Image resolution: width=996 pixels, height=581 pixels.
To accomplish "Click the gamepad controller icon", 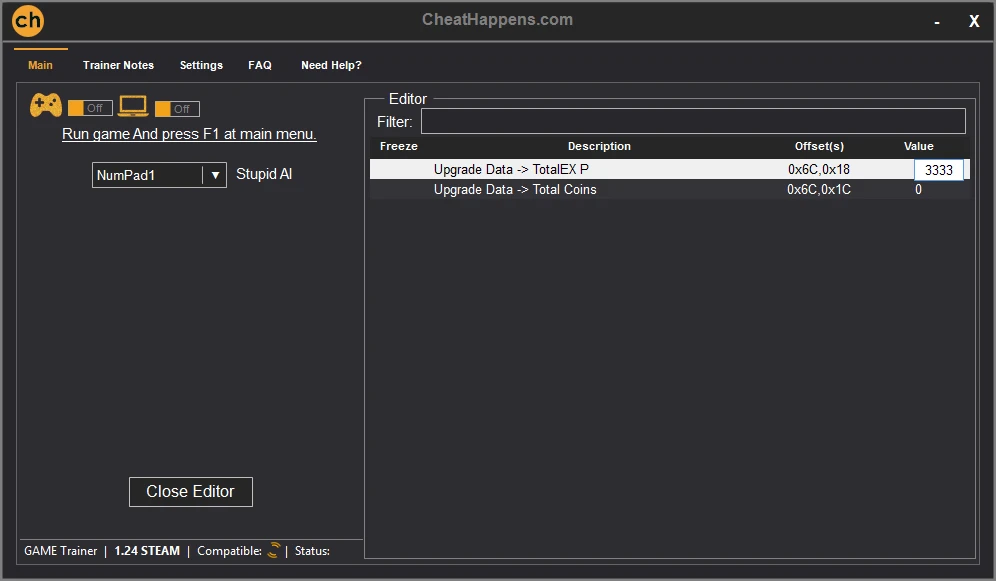I will pos(46,104).
